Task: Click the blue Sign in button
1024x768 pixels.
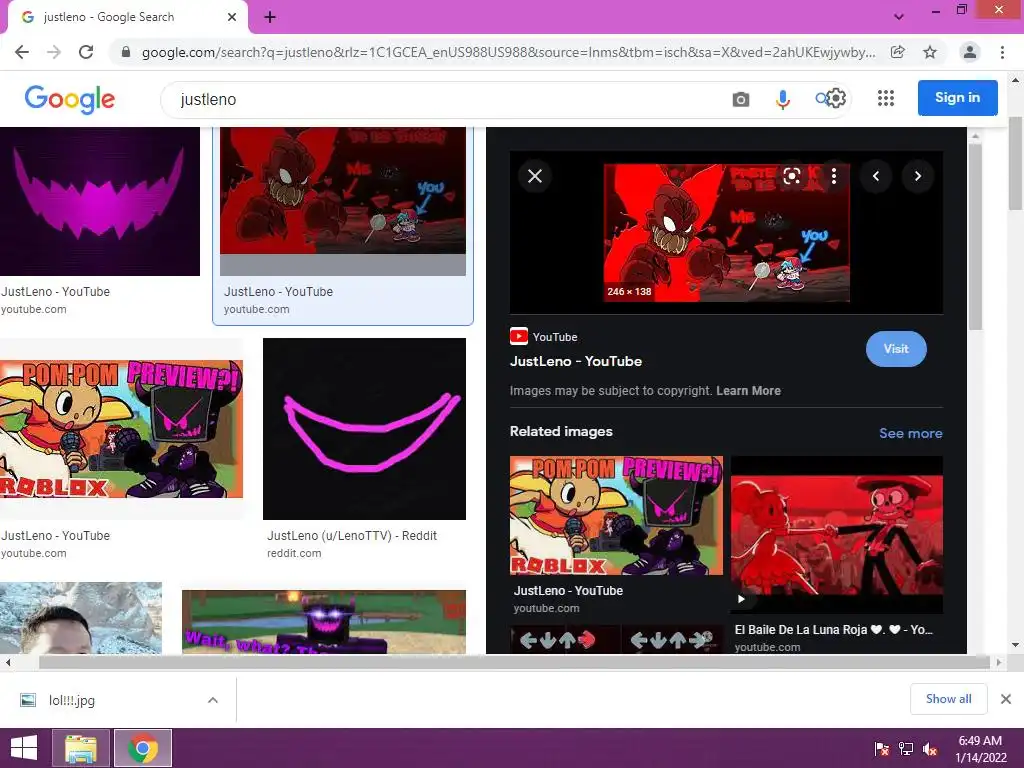Action: click(x=957, y=98)
